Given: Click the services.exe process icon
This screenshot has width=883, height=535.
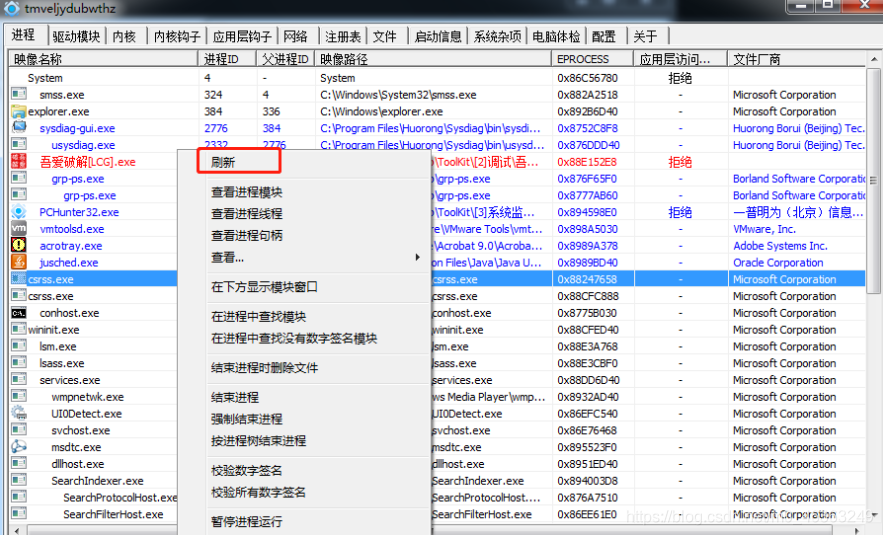Looking at the screenshot, I should tap(19, 379).
